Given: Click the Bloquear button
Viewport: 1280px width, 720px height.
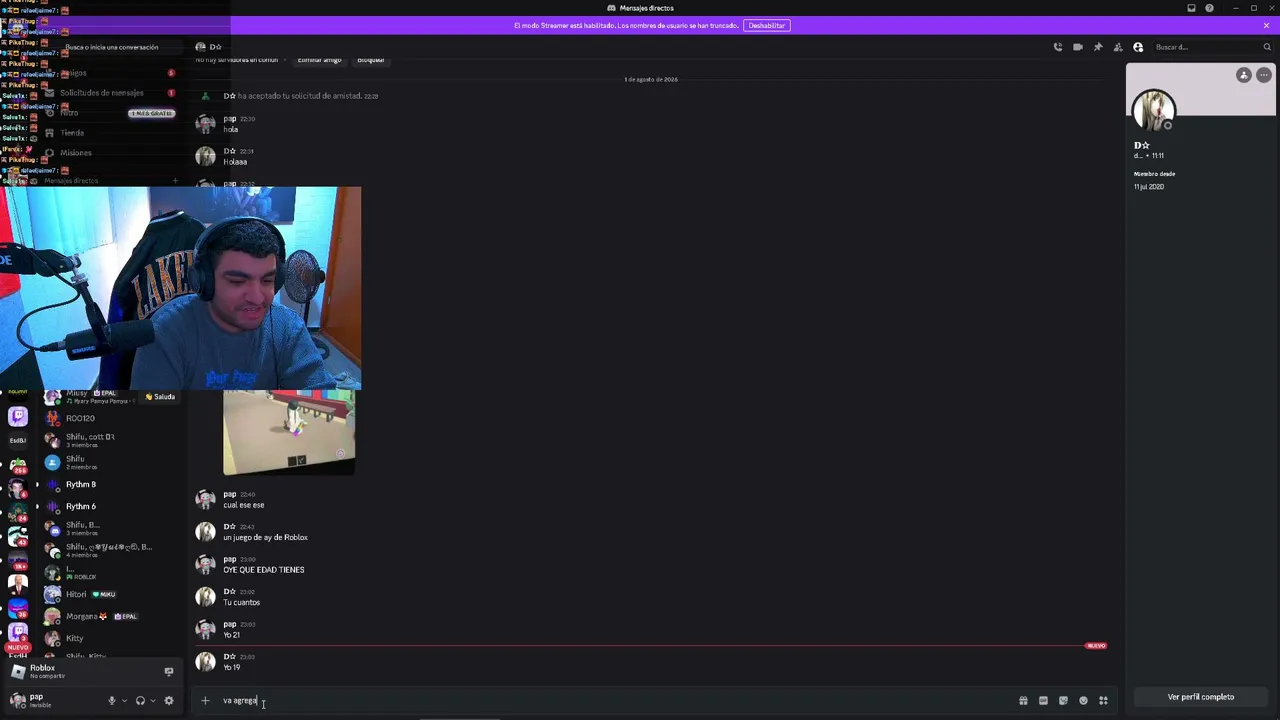Looking at the screenshot, I should tap(370, 60).
